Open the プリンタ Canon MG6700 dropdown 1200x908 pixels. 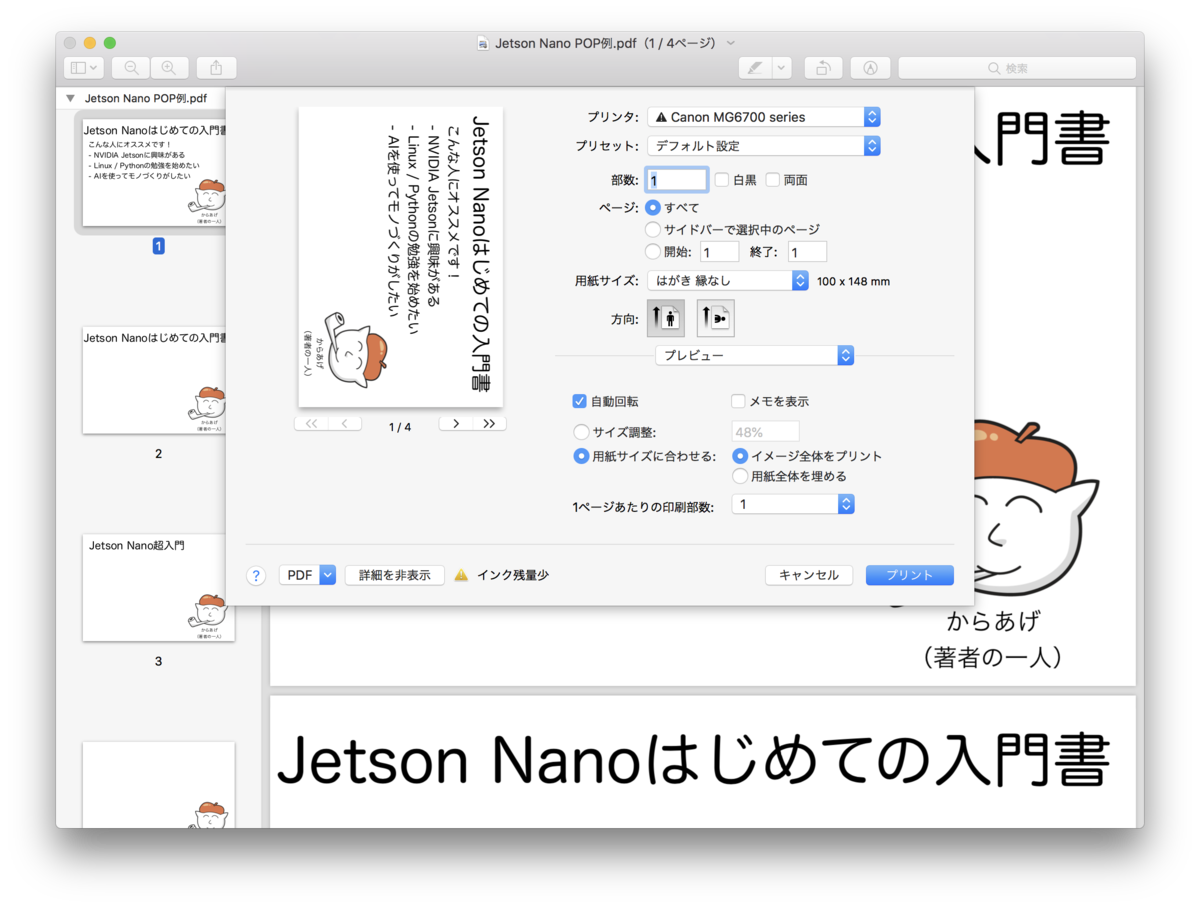(x=764, y=117)
